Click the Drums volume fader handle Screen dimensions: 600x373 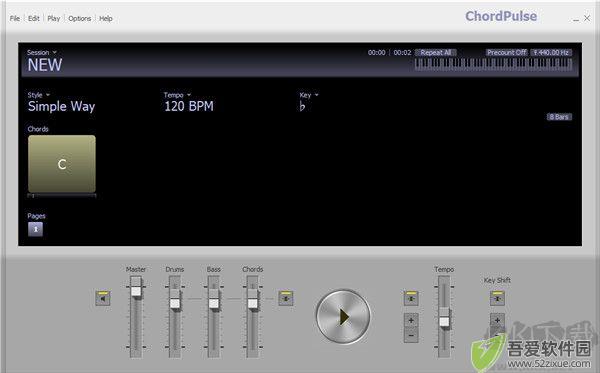tap(175, 299)
